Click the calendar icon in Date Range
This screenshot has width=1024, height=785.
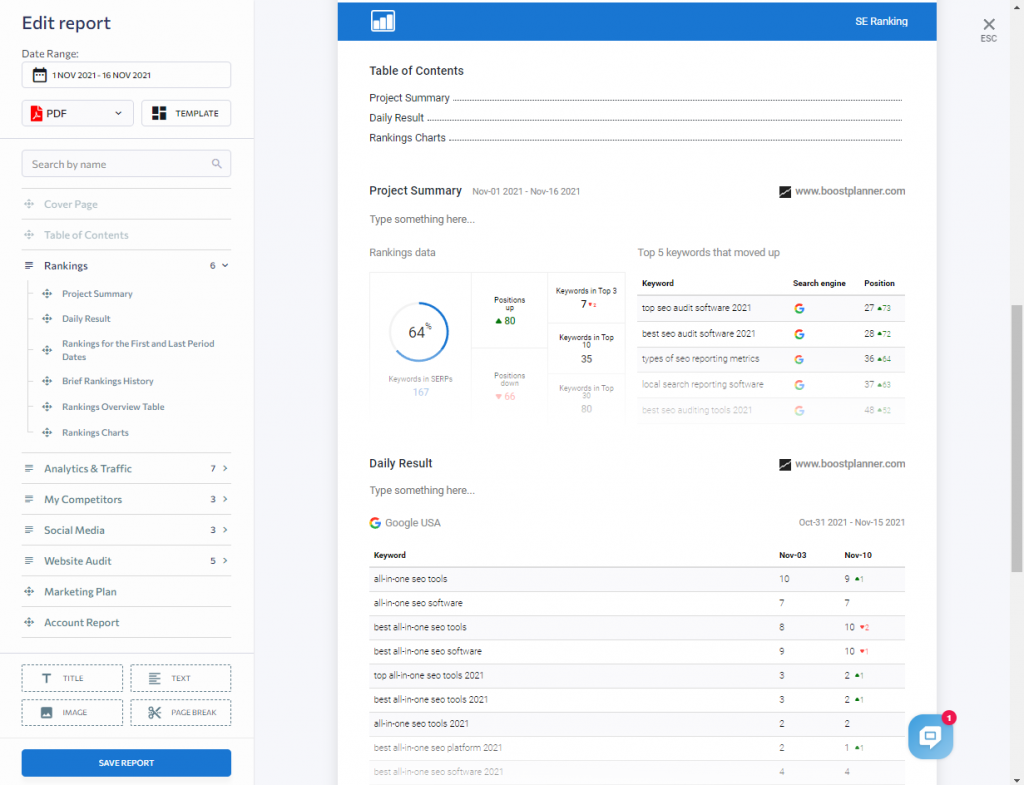pos(39,75)
